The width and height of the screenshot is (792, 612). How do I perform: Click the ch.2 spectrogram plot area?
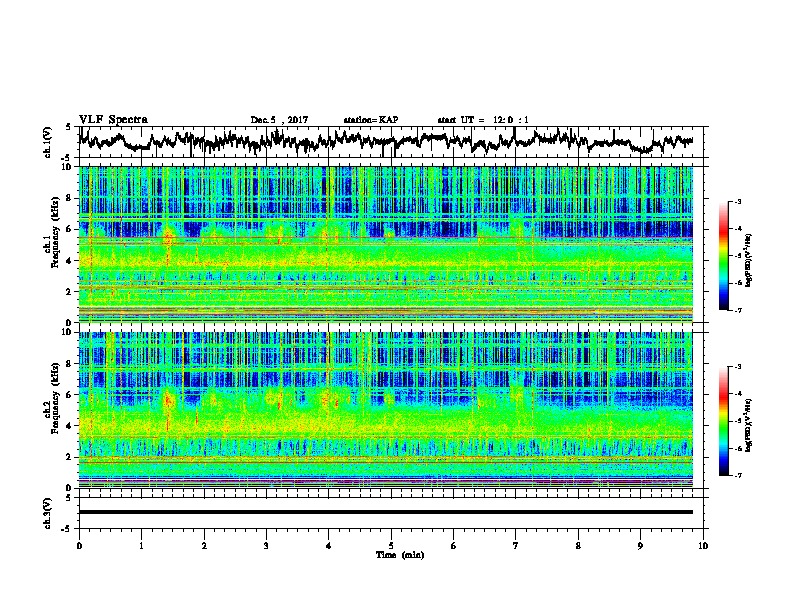(x=386, y=410)
